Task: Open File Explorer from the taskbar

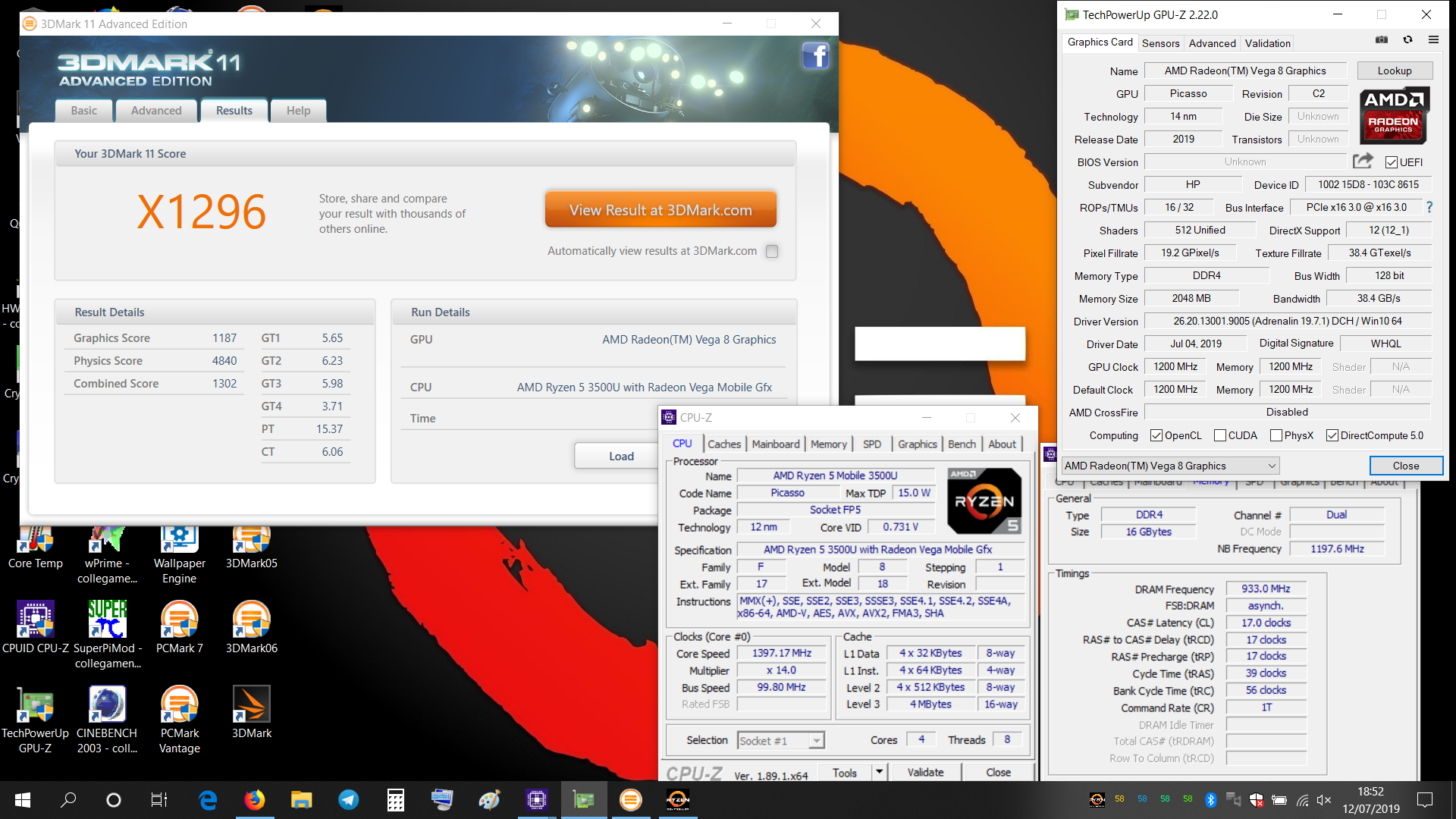Action: tap(301, 800)
